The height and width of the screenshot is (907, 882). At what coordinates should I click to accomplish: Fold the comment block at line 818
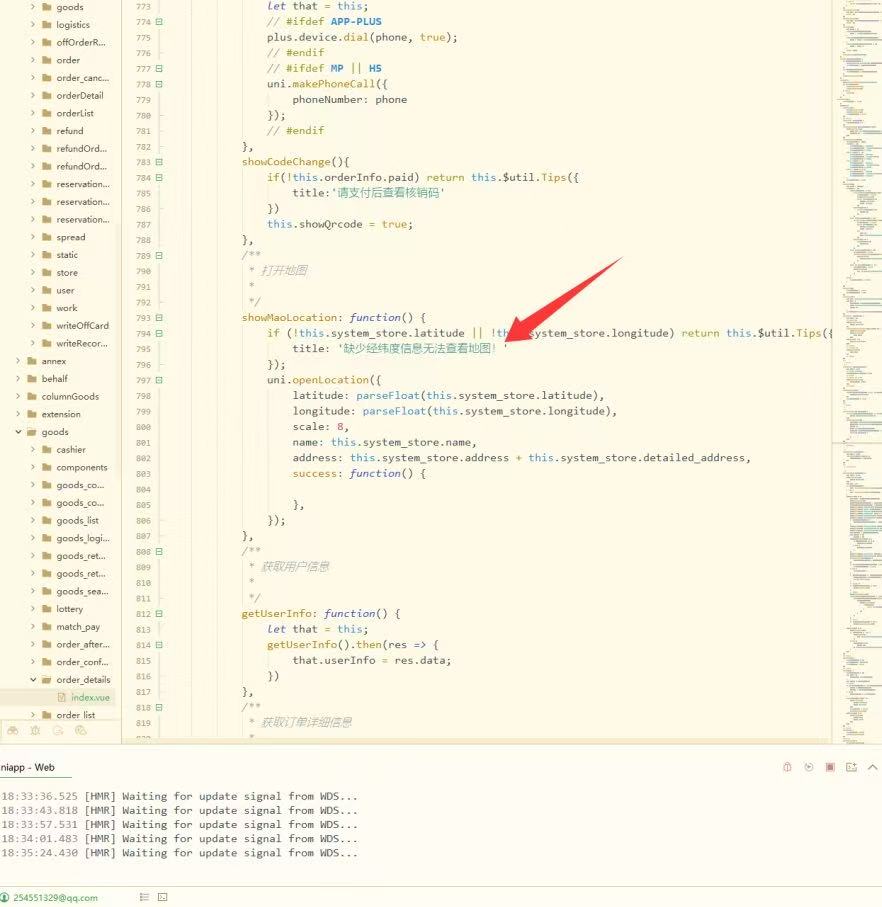point(159,707)
